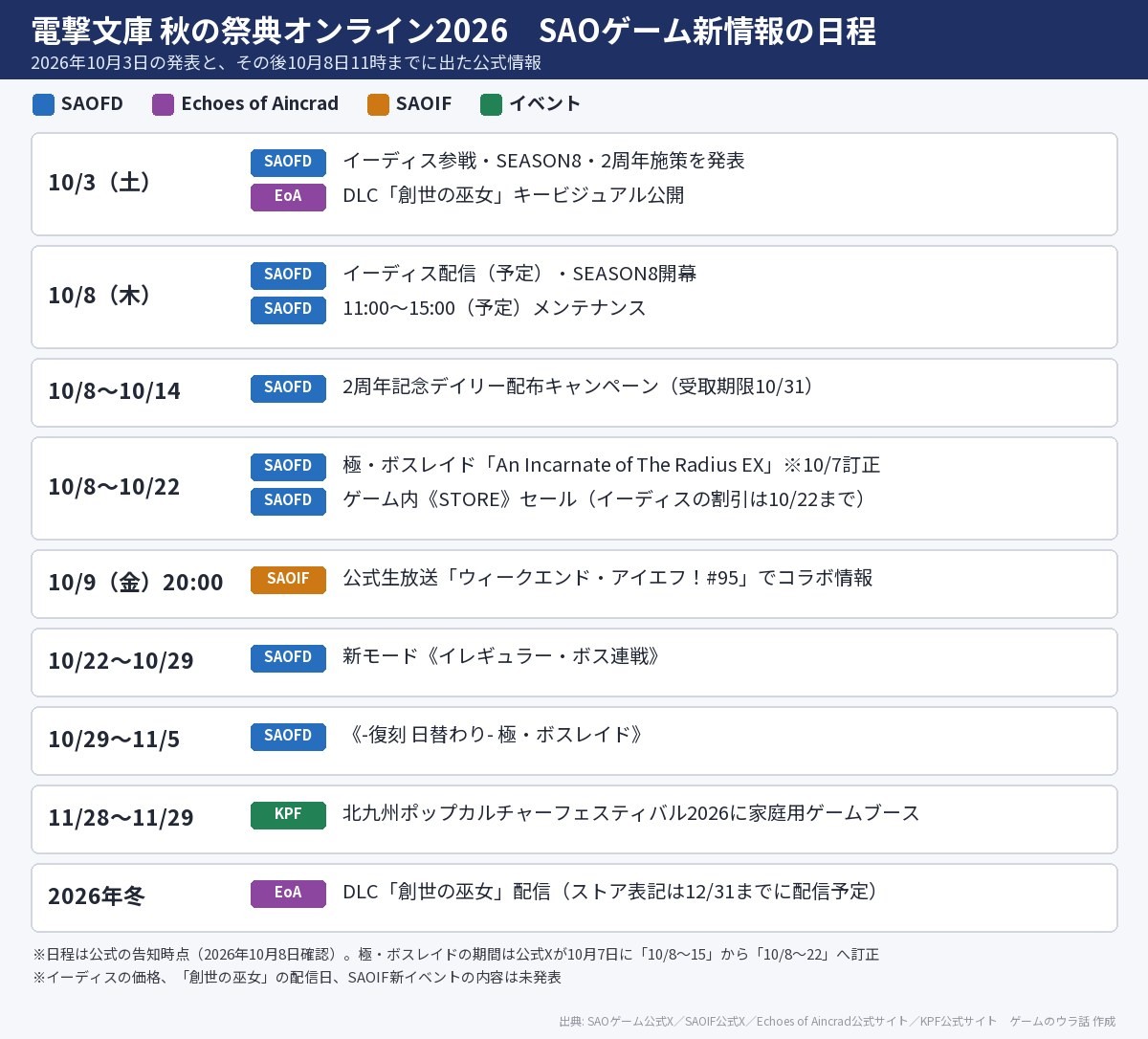The image size is (1148, 1039).
Task: Click the SAOIF legend label
Action: tap(424, 104)
